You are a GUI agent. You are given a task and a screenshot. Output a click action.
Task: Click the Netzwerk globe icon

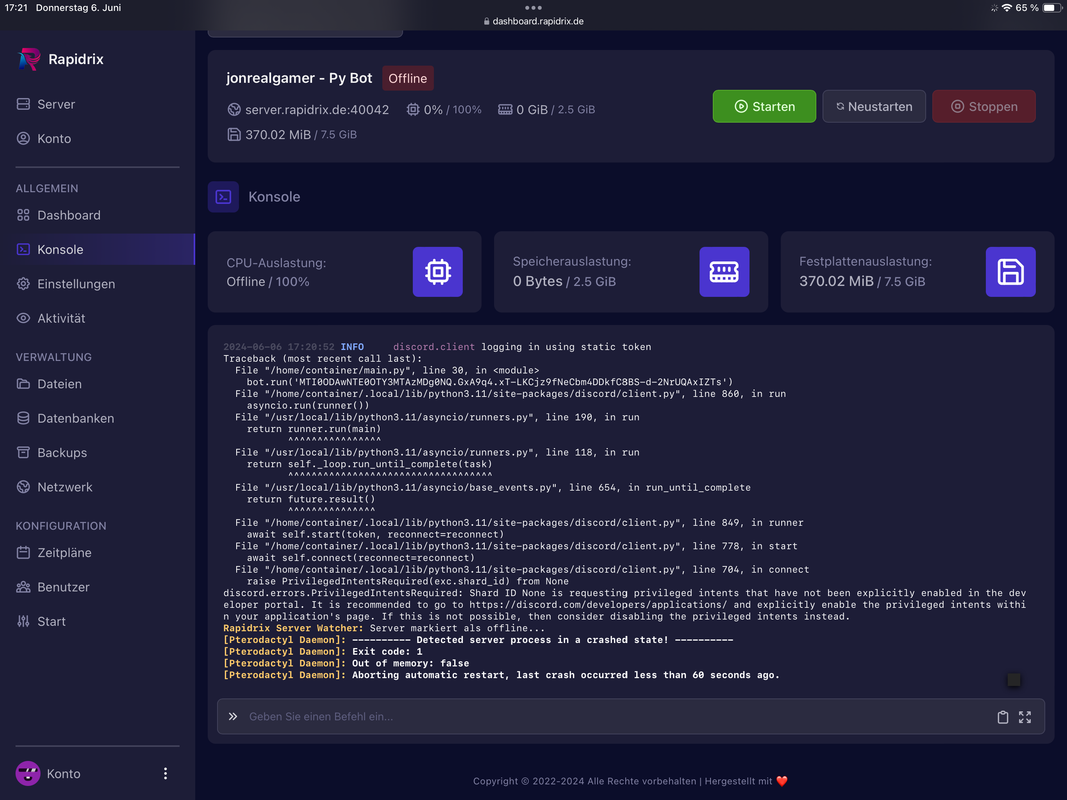(x=23, y=487)
